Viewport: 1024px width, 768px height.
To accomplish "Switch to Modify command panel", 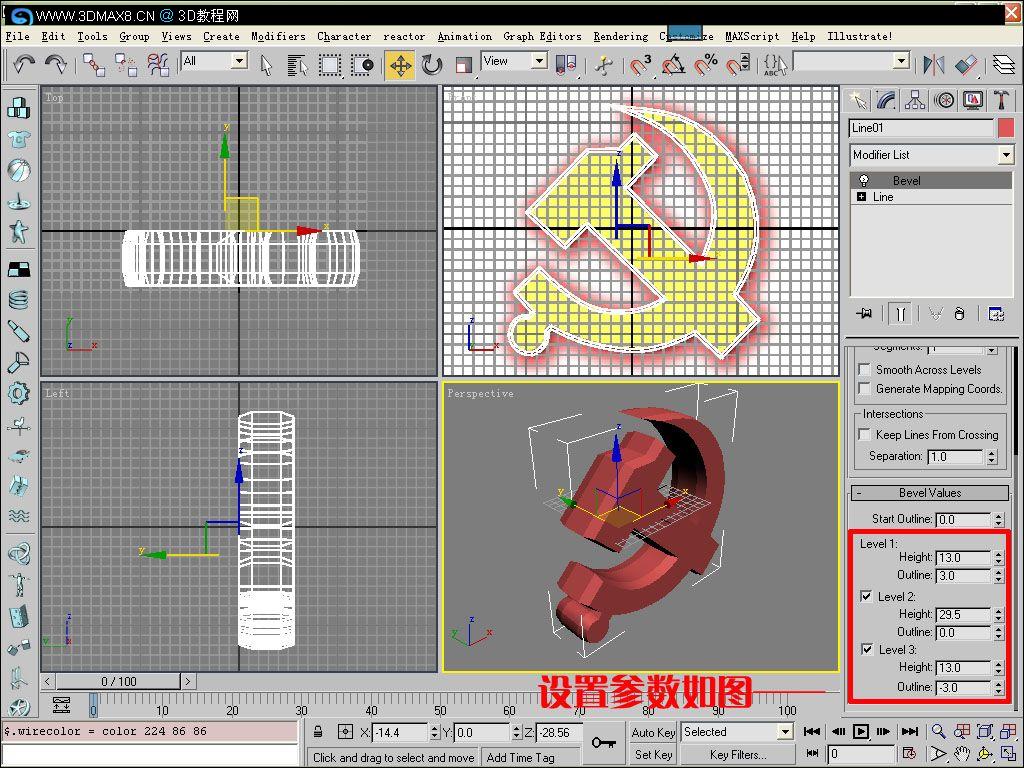I will pyautogui.click(x=886, y=101).
